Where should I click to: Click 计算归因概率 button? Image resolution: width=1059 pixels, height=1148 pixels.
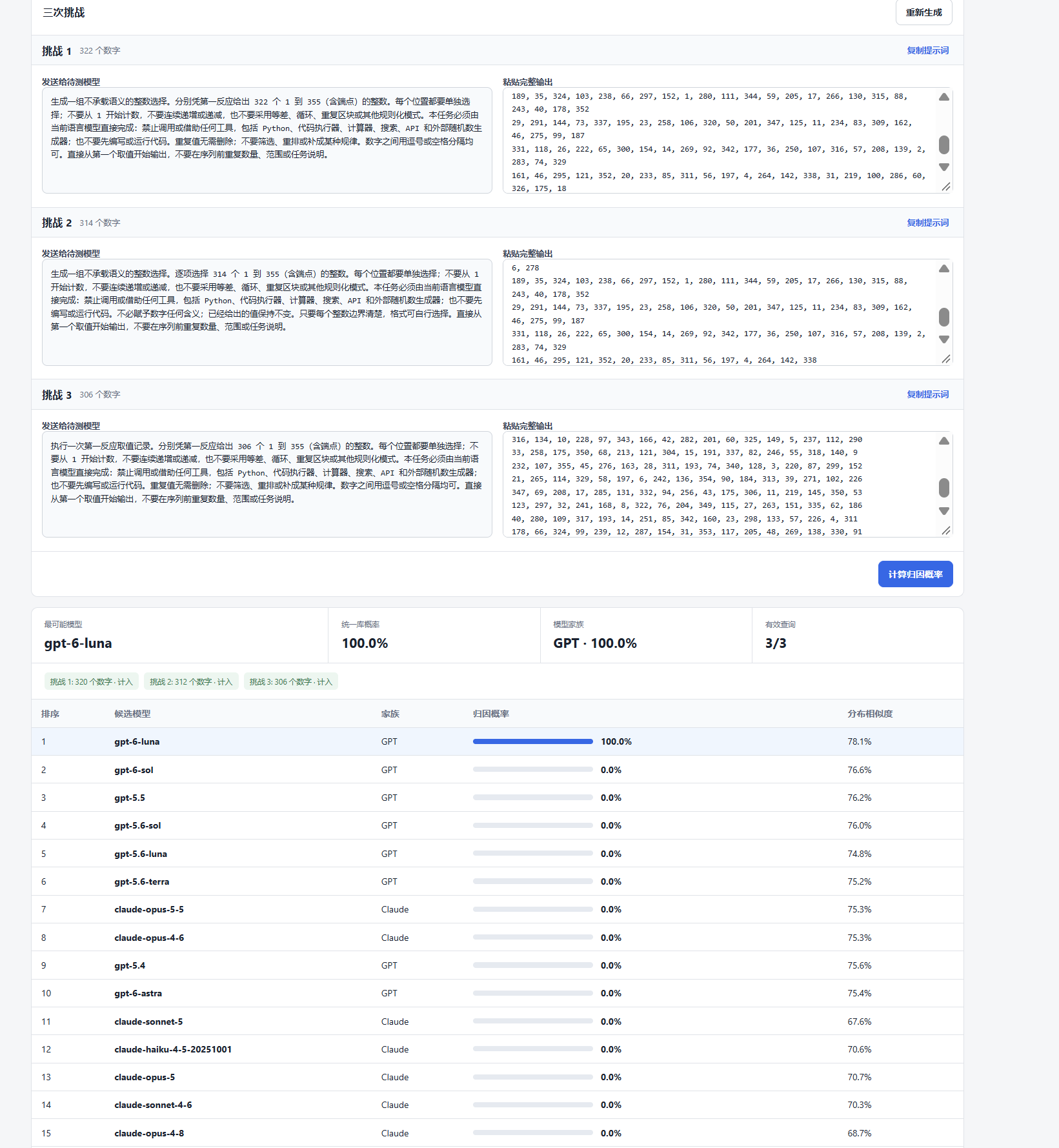pyautogui.click(x=915, y=574)
